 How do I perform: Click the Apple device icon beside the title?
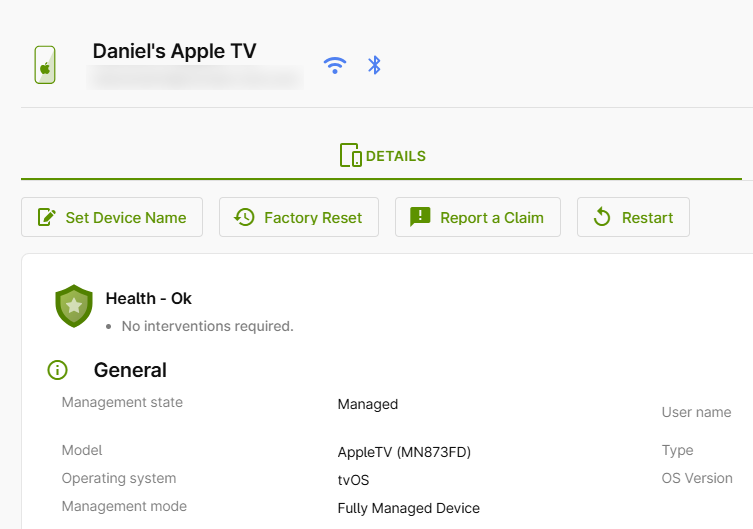[x=44, y=65]
